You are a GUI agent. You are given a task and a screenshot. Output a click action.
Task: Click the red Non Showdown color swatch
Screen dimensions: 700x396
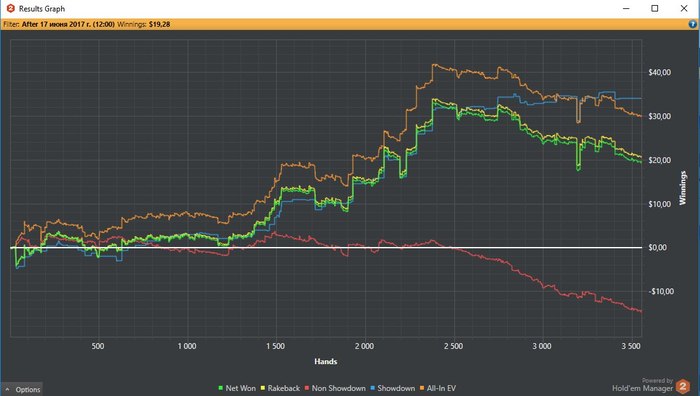(307, 388)
